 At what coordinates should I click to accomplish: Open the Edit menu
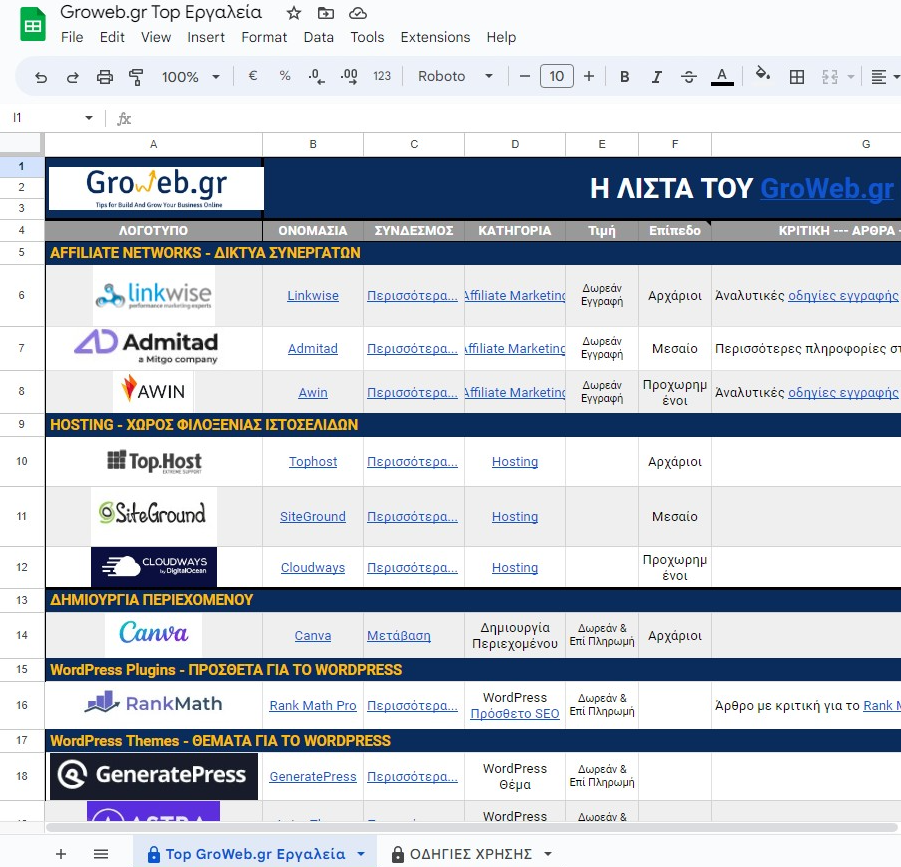point(112,37)
